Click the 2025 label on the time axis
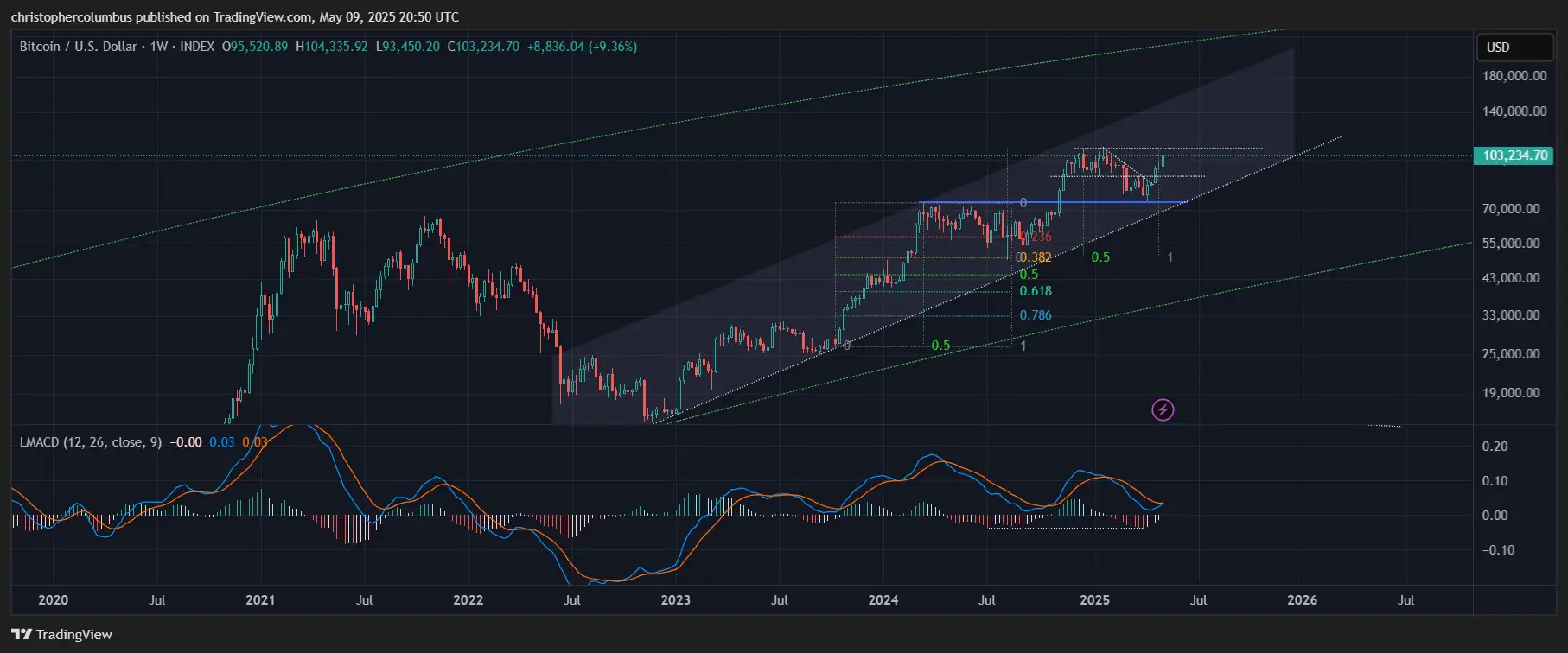 click(x=1094, y=599)
